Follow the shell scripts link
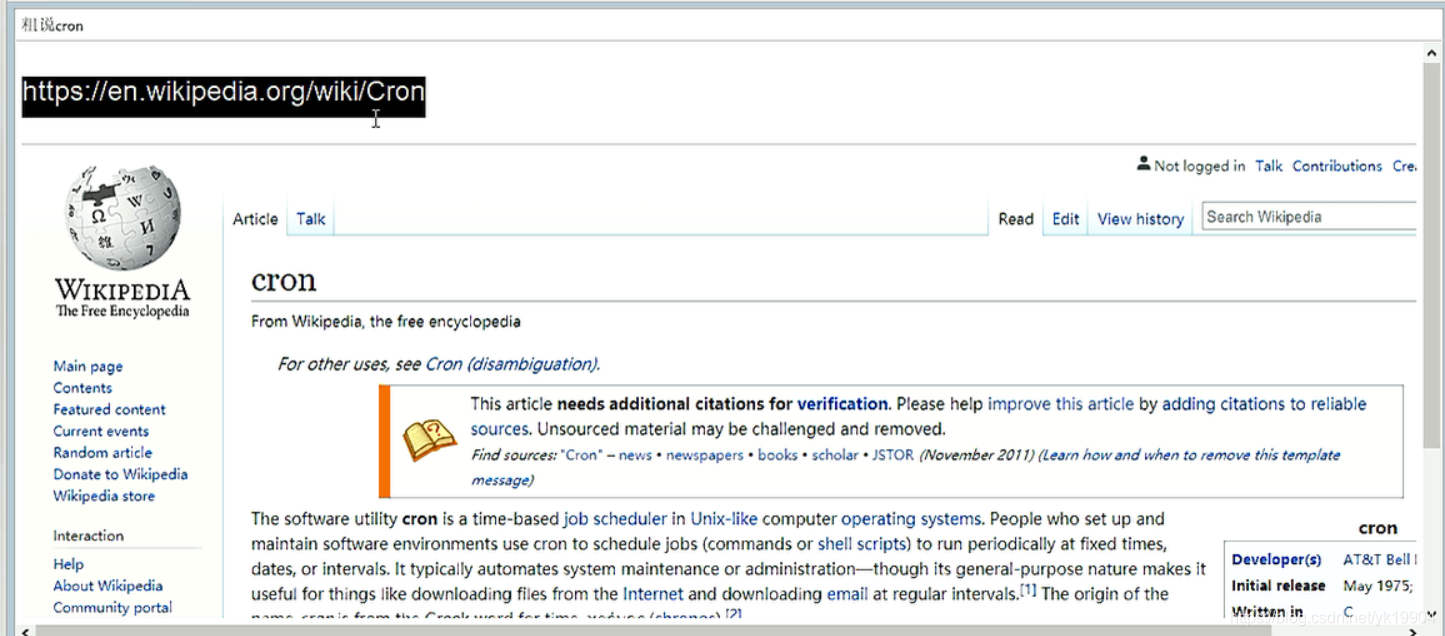The height and width of the screenshot is (636, 1445). coord(863,544)
